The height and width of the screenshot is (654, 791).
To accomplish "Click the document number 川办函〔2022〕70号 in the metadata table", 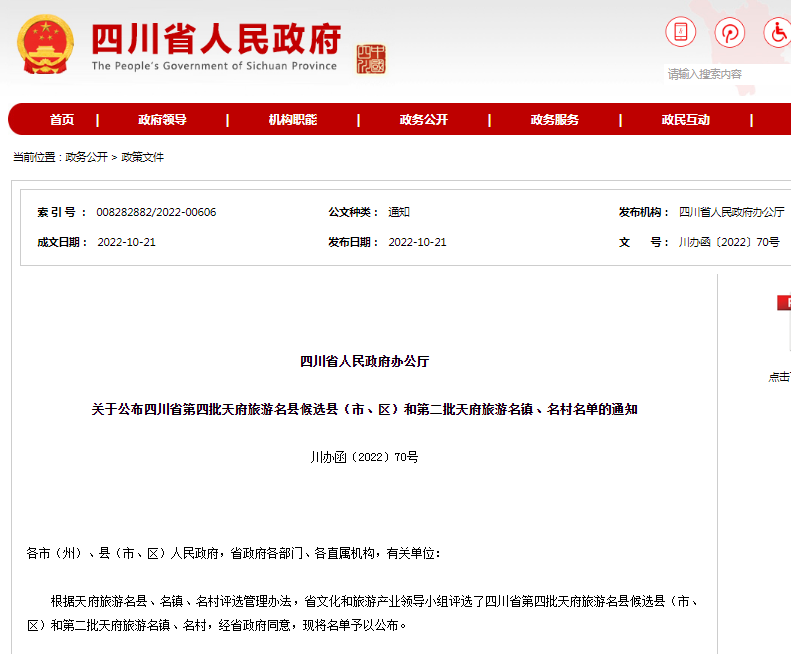I will [x=728, y=242].
